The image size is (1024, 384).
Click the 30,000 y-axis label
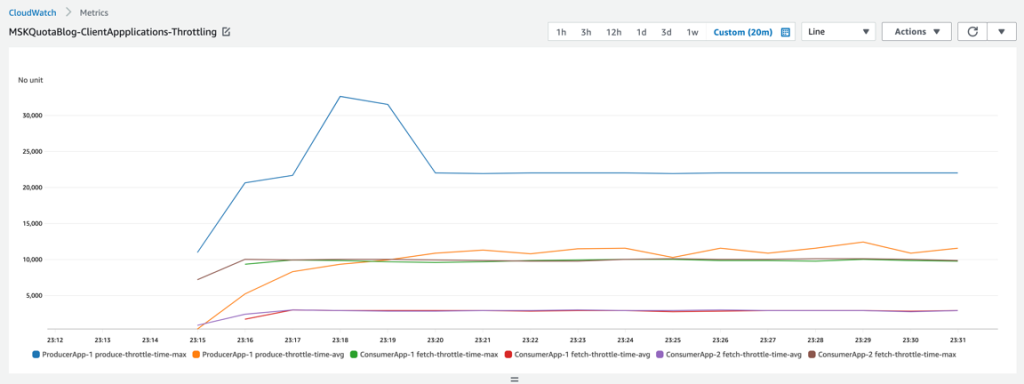[32, 116]
